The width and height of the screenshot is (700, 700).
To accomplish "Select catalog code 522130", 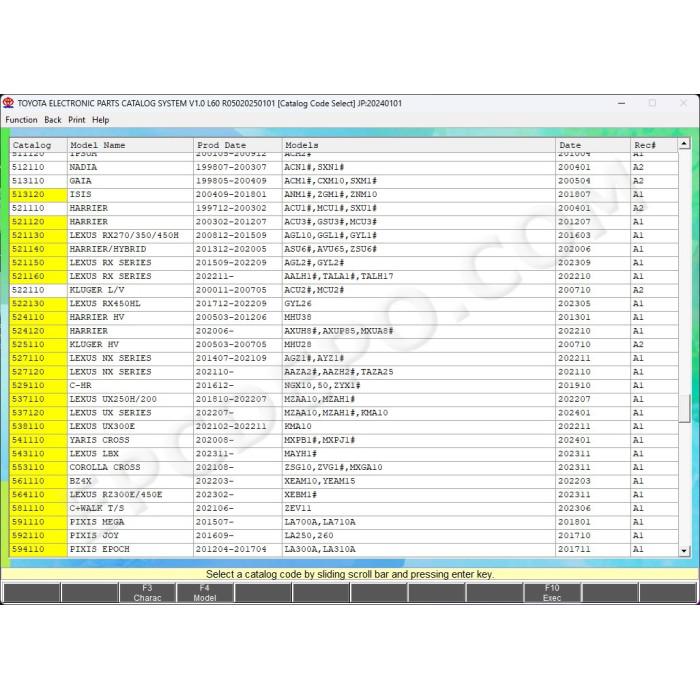I will coord(28,304).
